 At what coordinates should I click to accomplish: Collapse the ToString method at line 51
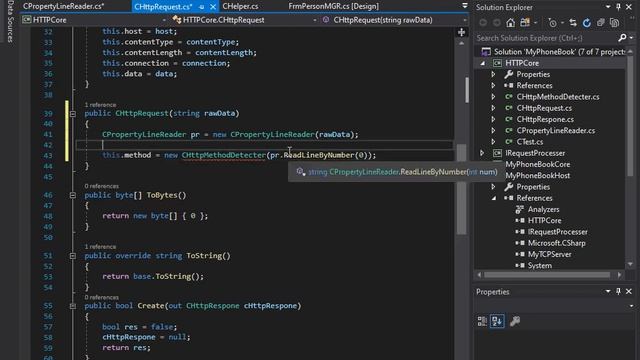(x=73, y=256)
